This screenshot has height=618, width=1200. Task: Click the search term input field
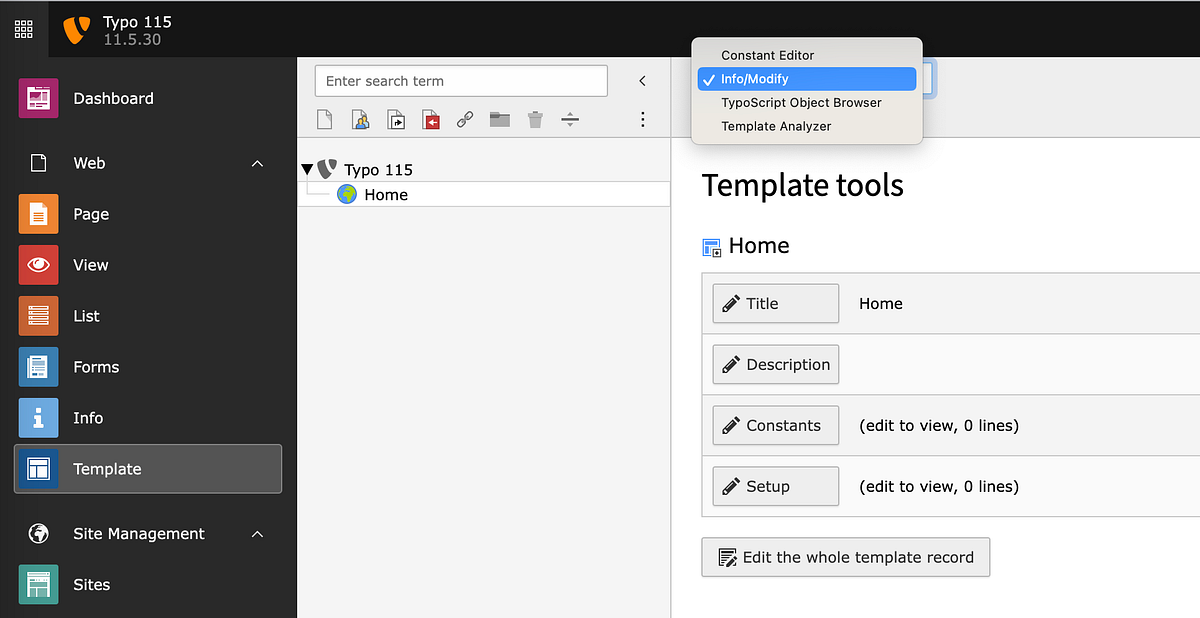coord(460,80)
